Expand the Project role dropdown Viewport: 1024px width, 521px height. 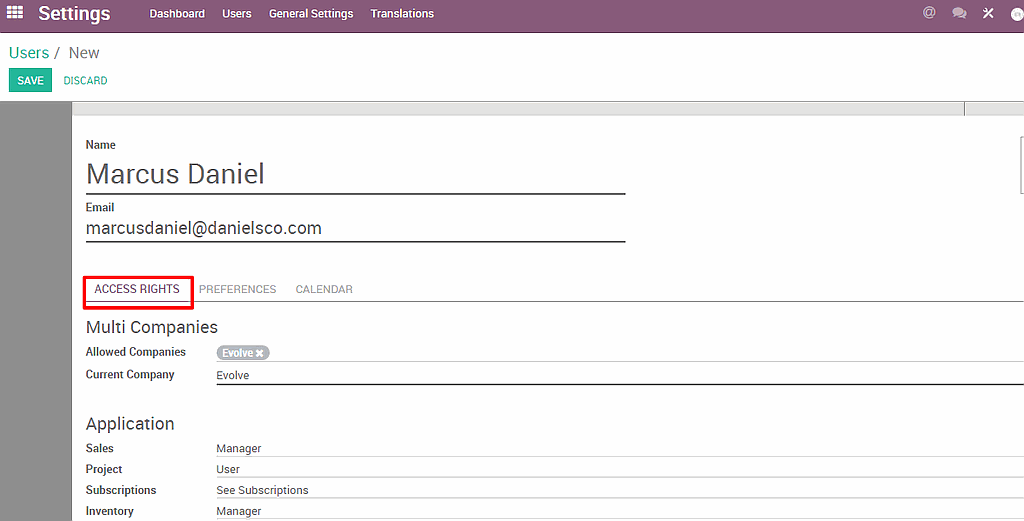click(600, 470)
